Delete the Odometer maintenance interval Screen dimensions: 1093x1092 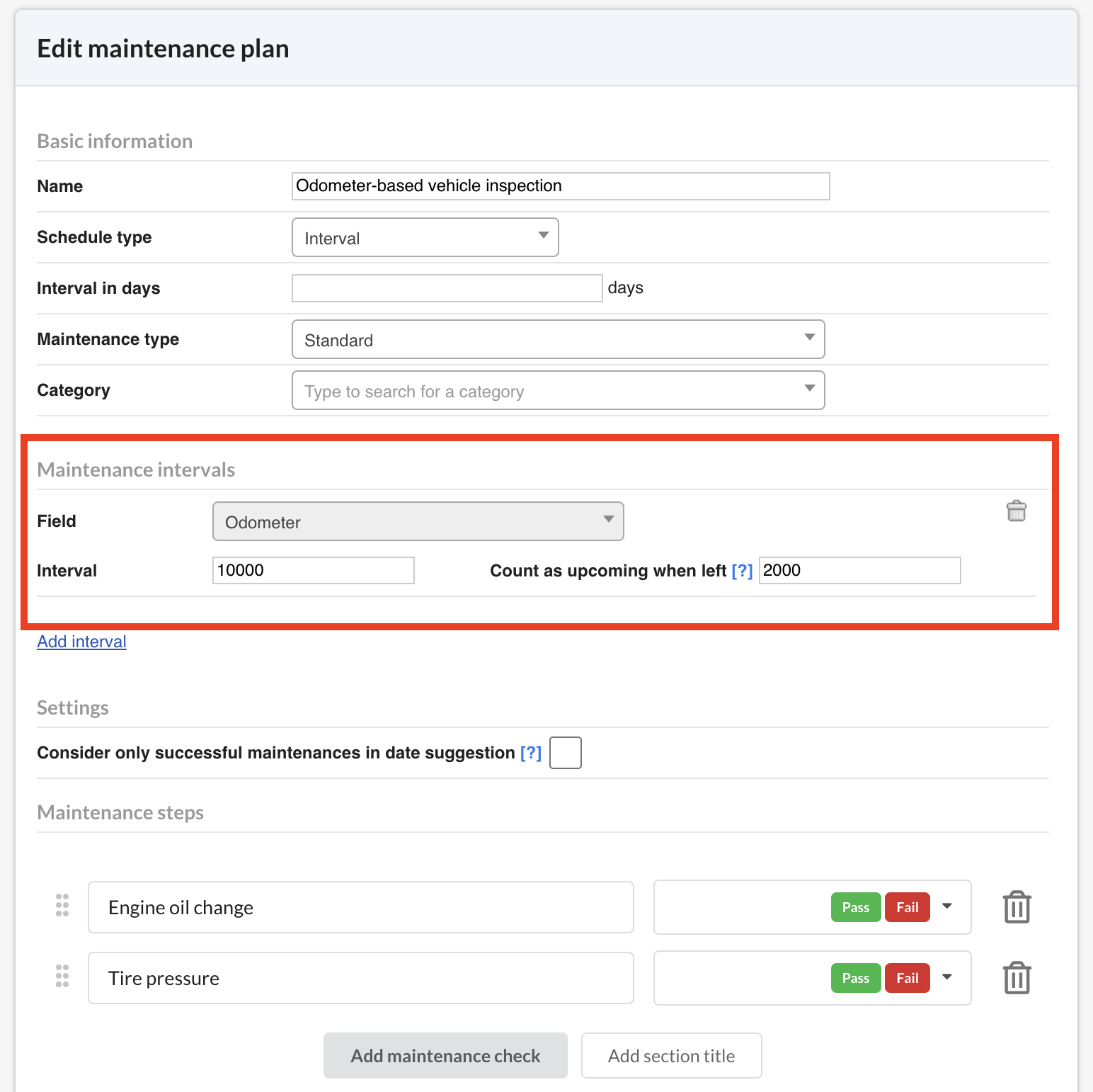point(1016,511)
